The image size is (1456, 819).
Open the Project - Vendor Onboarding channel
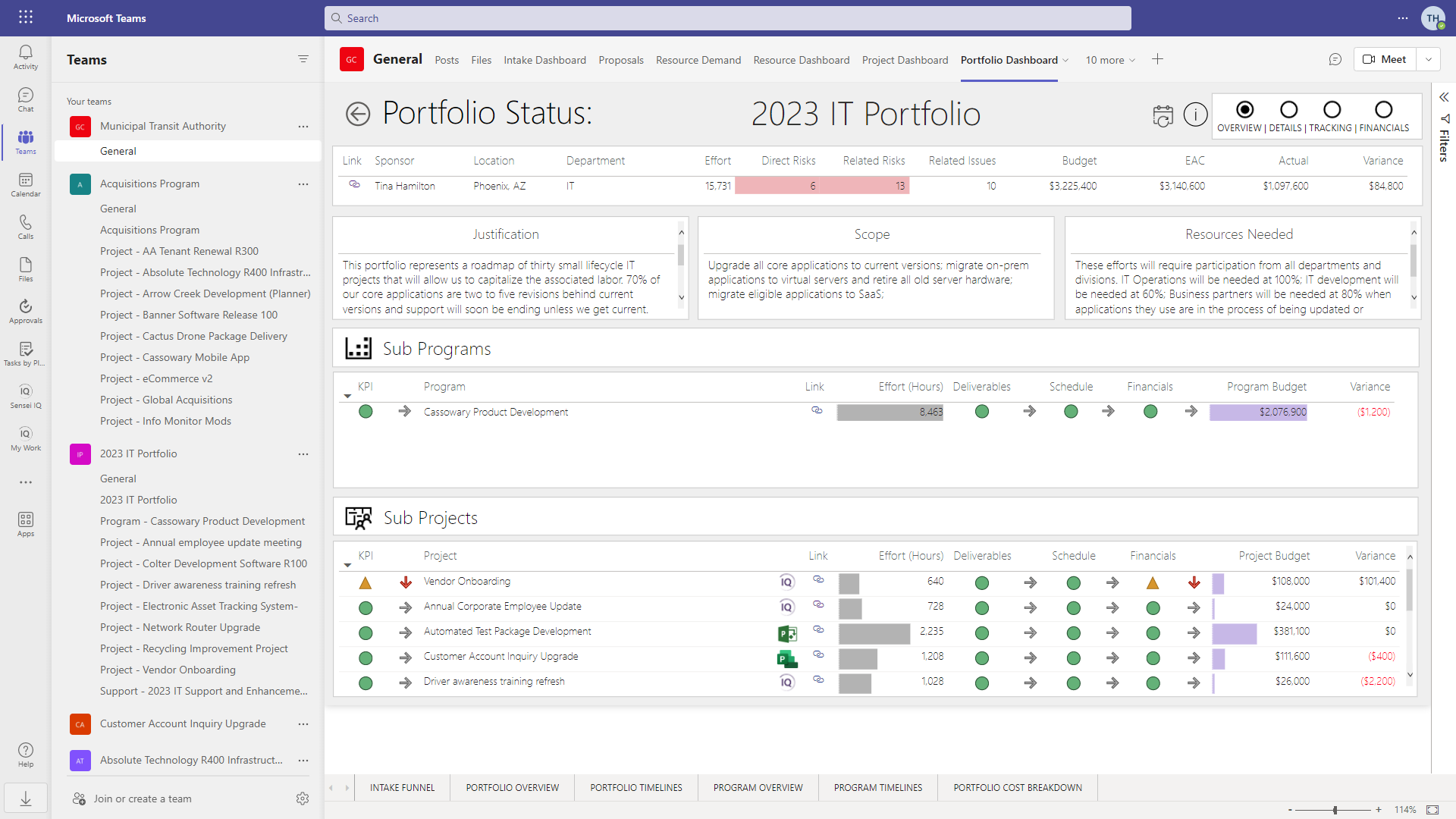(168, 670)
